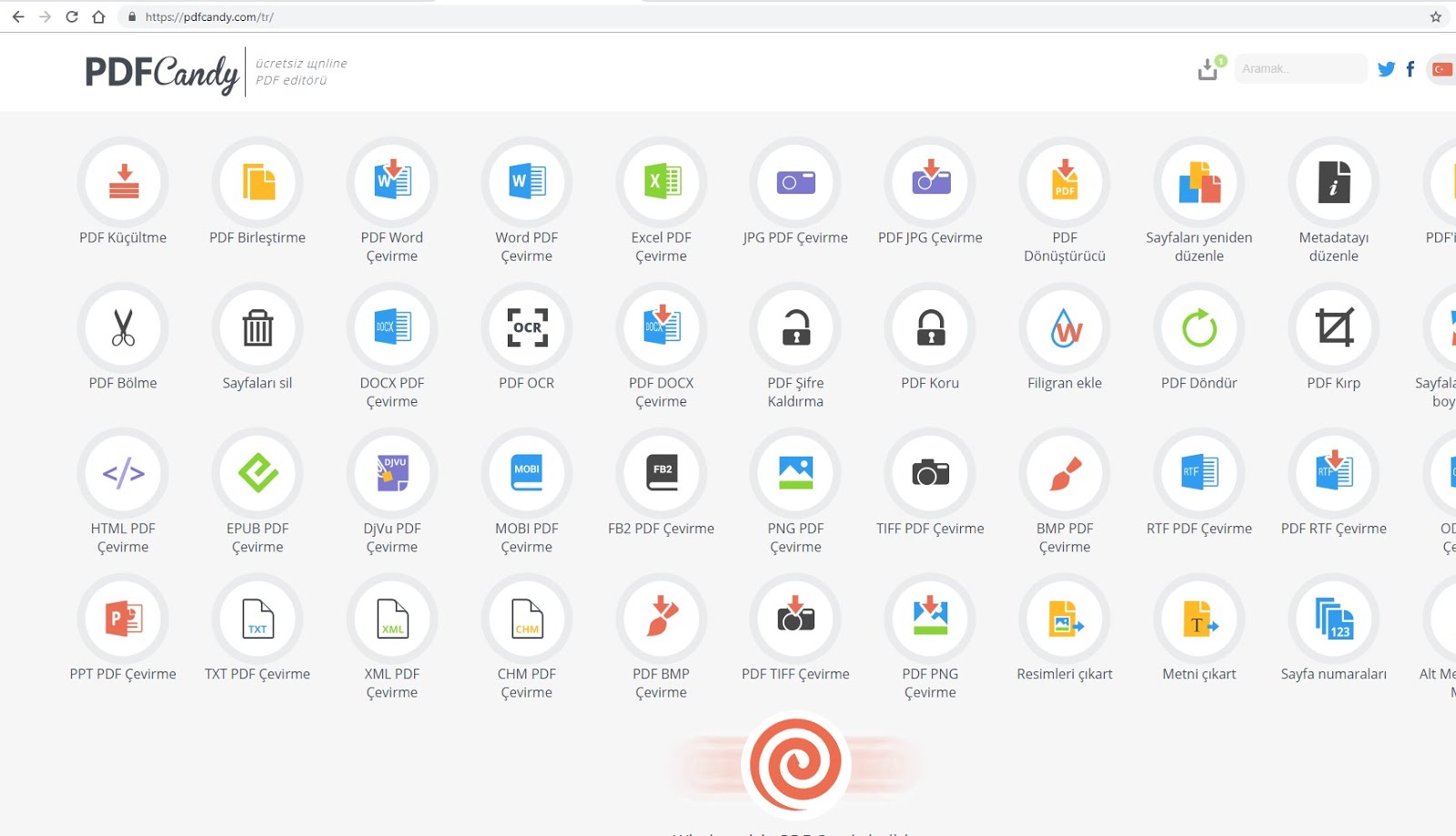Screen dimensions: 1456x836
Task: Select the PDF Döndür rotate icon
Action: coord(1199,327)
